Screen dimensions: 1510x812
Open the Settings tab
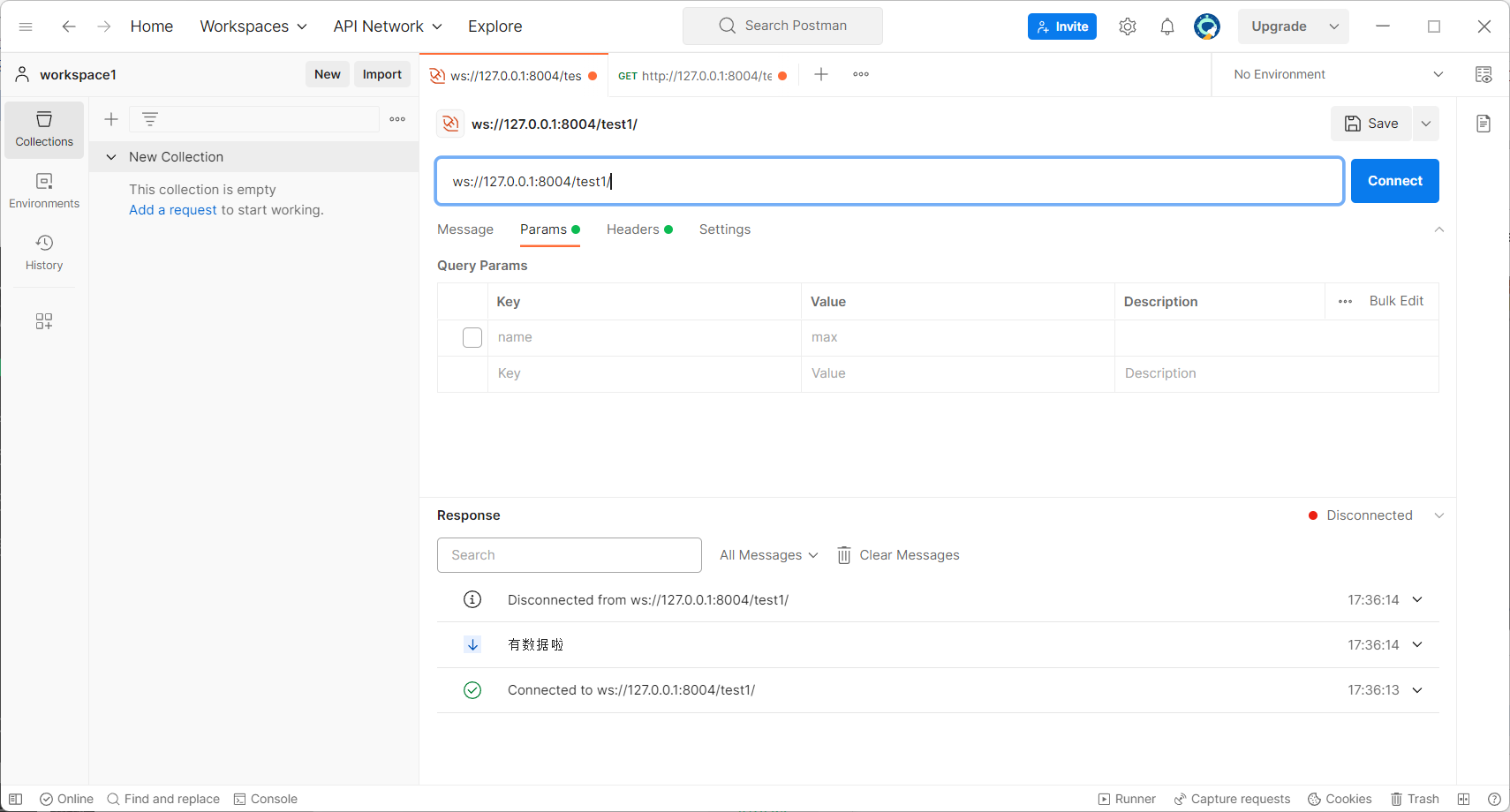point(725,229)
